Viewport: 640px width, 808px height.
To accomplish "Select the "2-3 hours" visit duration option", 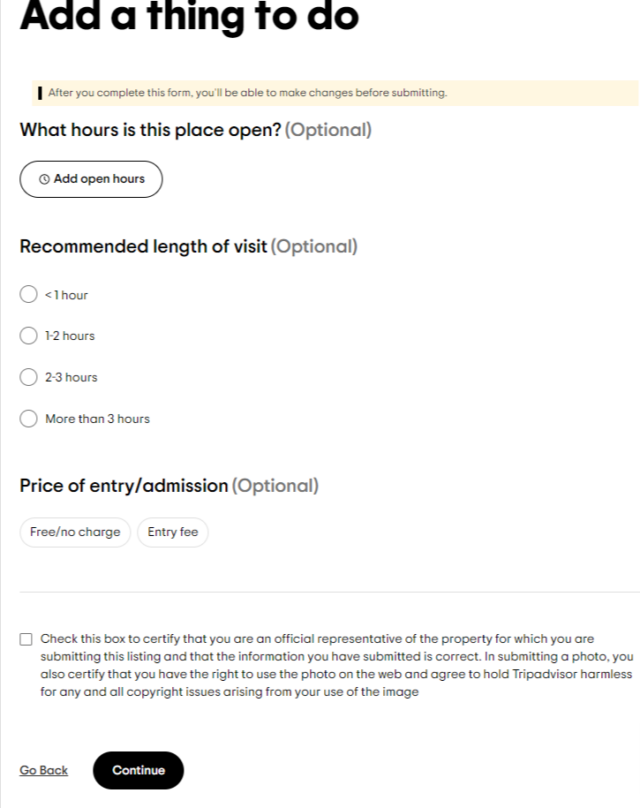I will [28, 377].
